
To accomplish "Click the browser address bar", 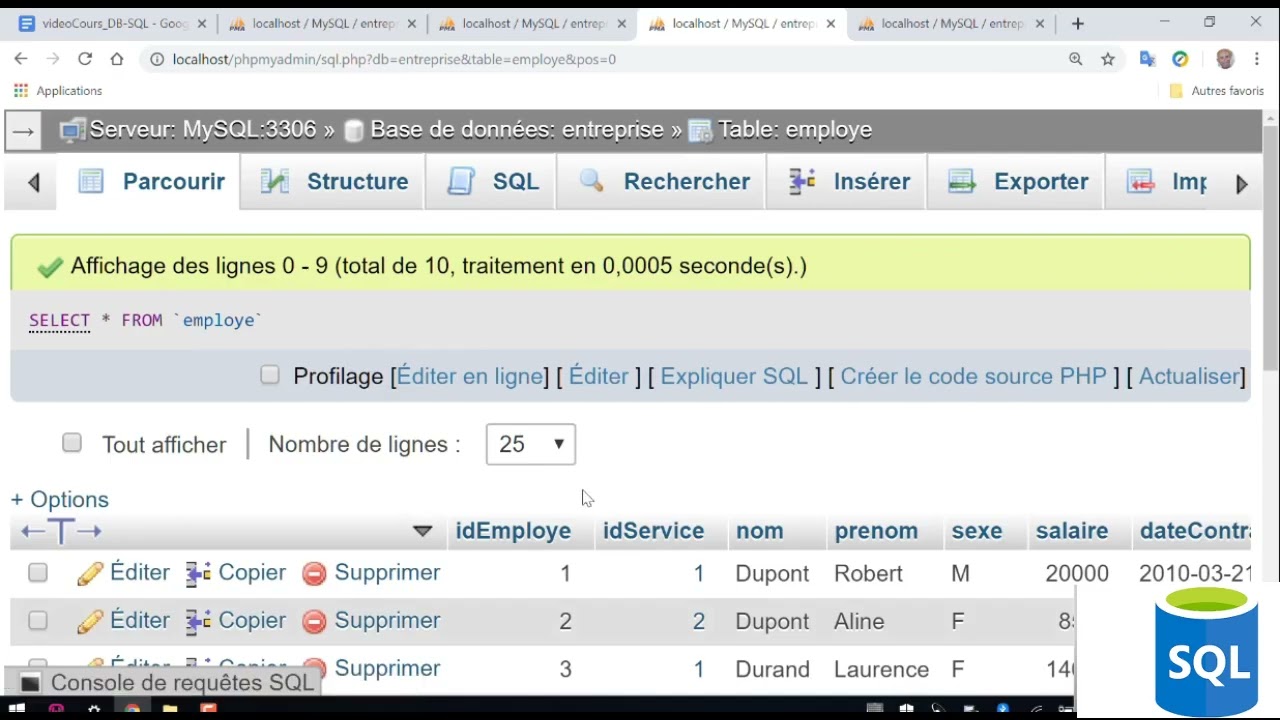I will tap(600, 59).
